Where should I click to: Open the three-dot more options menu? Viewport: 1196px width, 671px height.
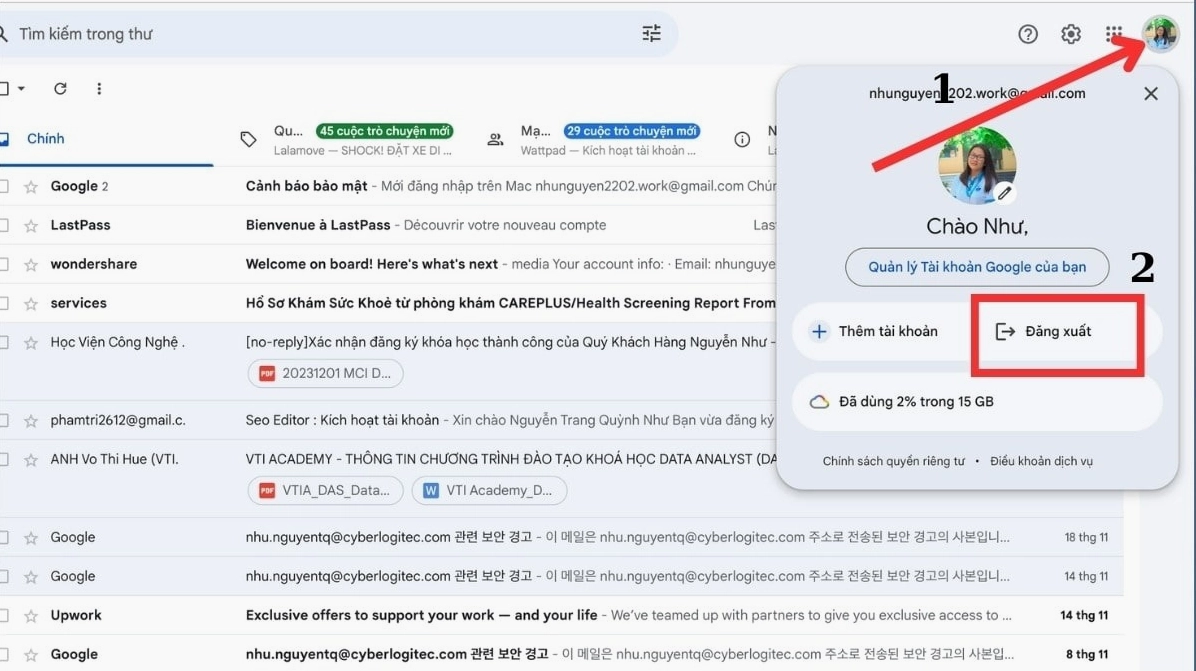(x=99, y=89)
